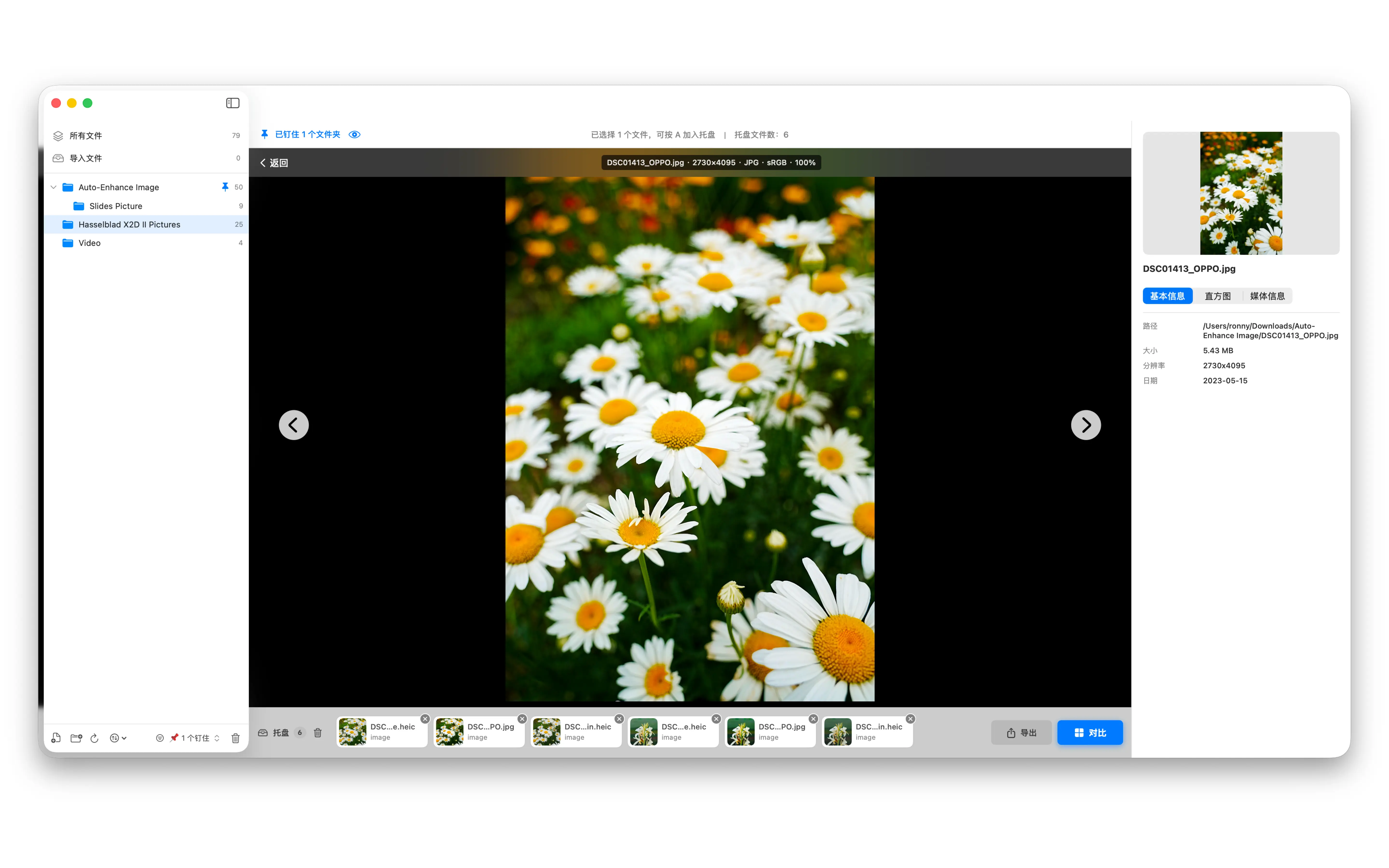The image size is (1389, 868).
Task: Collapse the Auto-Enhance Image folder chevron
Action: tap(53, 187)
